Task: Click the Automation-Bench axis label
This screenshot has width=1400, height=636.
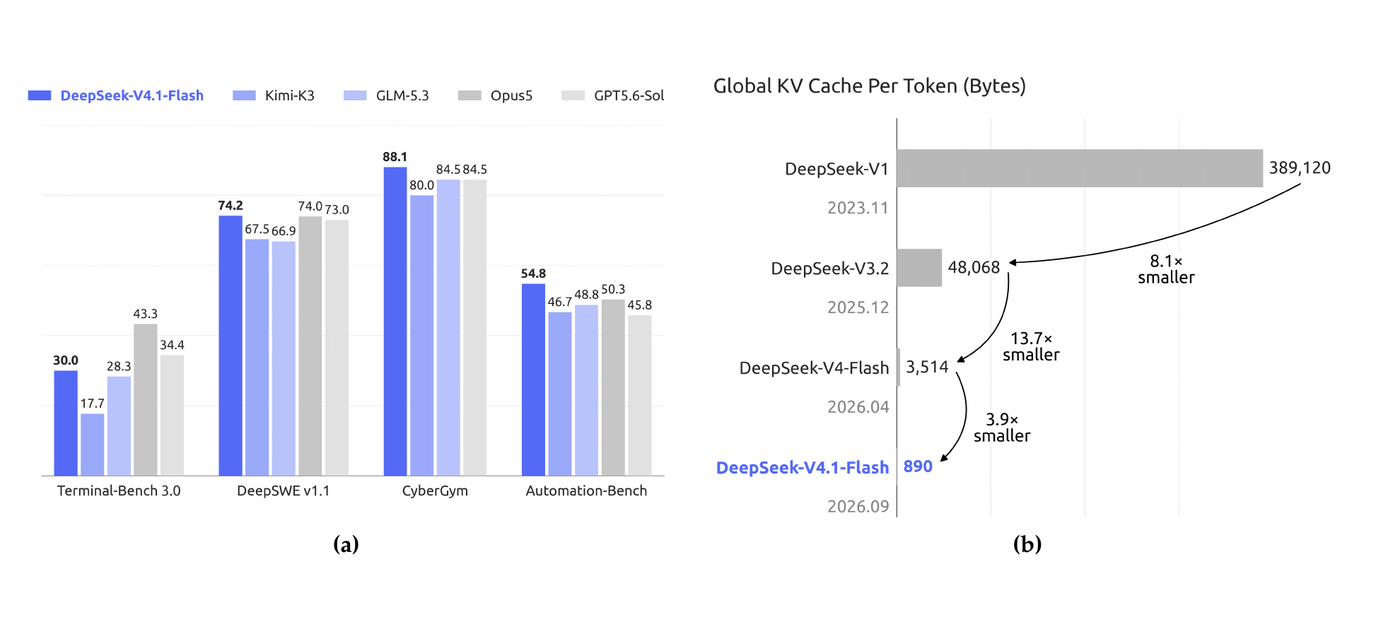Action: pos(586,491)
